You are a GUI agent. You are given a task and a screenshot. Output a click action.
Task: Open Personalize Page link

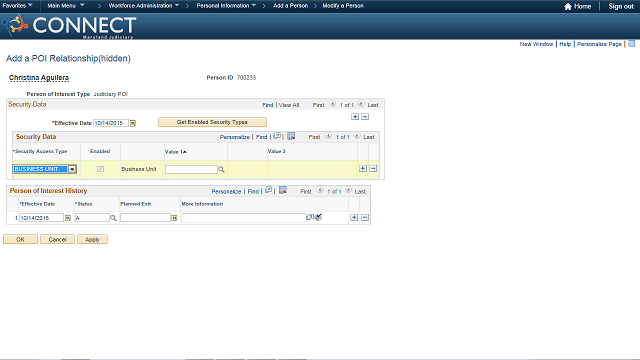point(599,44)
